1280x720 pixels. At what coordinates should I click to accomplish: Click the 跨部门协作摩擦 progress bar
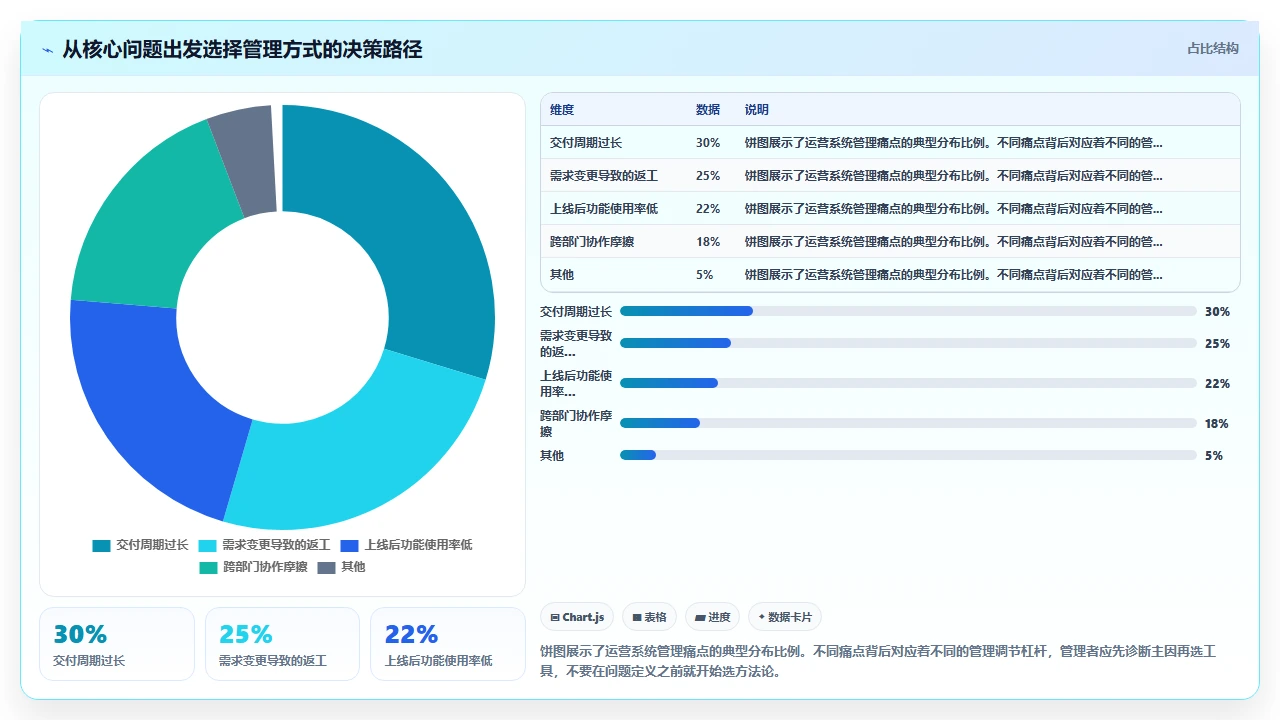[908, 423]
